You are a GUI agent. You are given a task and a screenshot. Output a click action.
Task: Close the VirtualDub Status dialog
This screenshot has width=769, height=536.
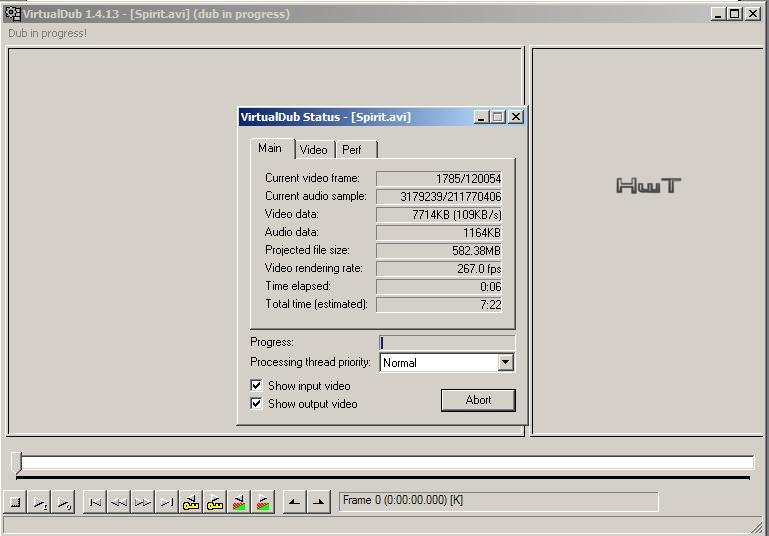516,117
